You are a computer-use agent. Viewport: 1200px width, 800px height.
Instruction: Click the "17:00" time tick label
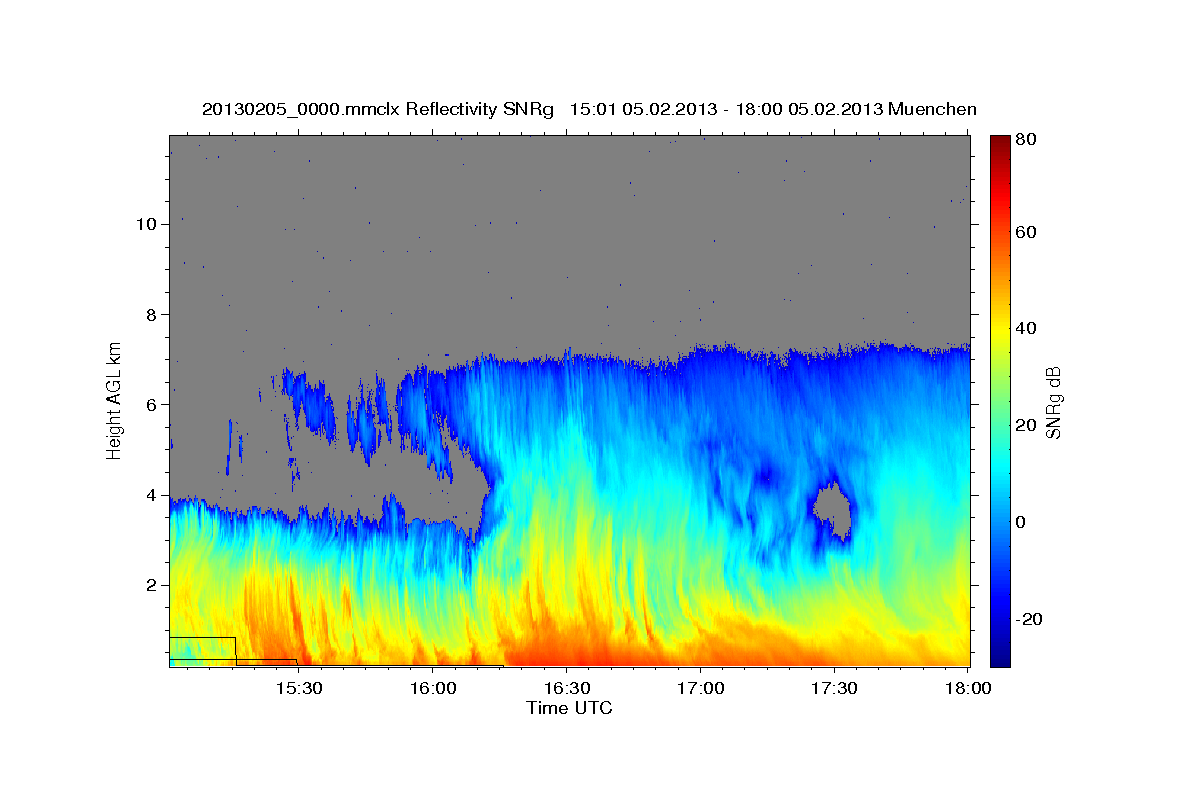point(700,688)
